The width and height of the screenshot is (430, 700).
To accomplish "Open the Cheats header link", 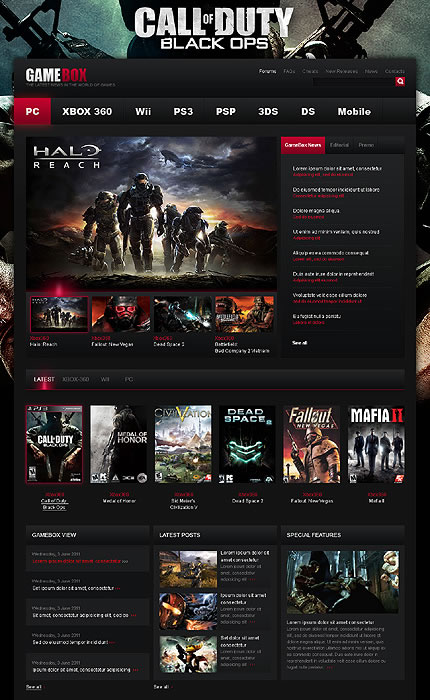I will pos(310,71).
